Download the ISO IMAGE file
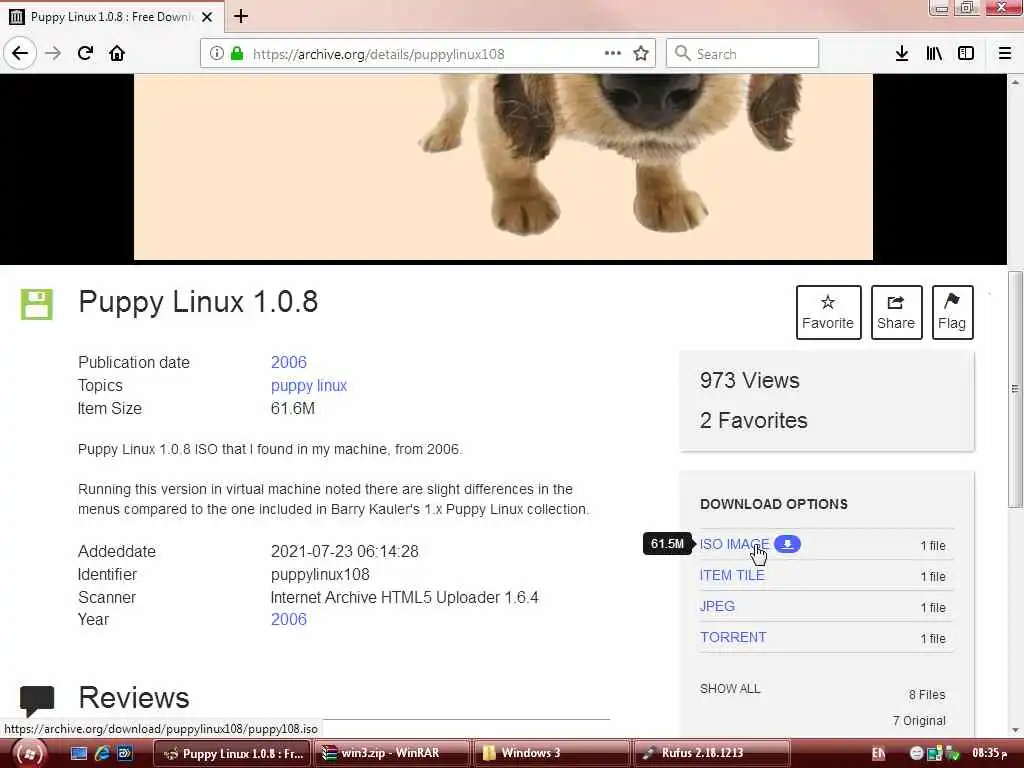 [734, 544]
